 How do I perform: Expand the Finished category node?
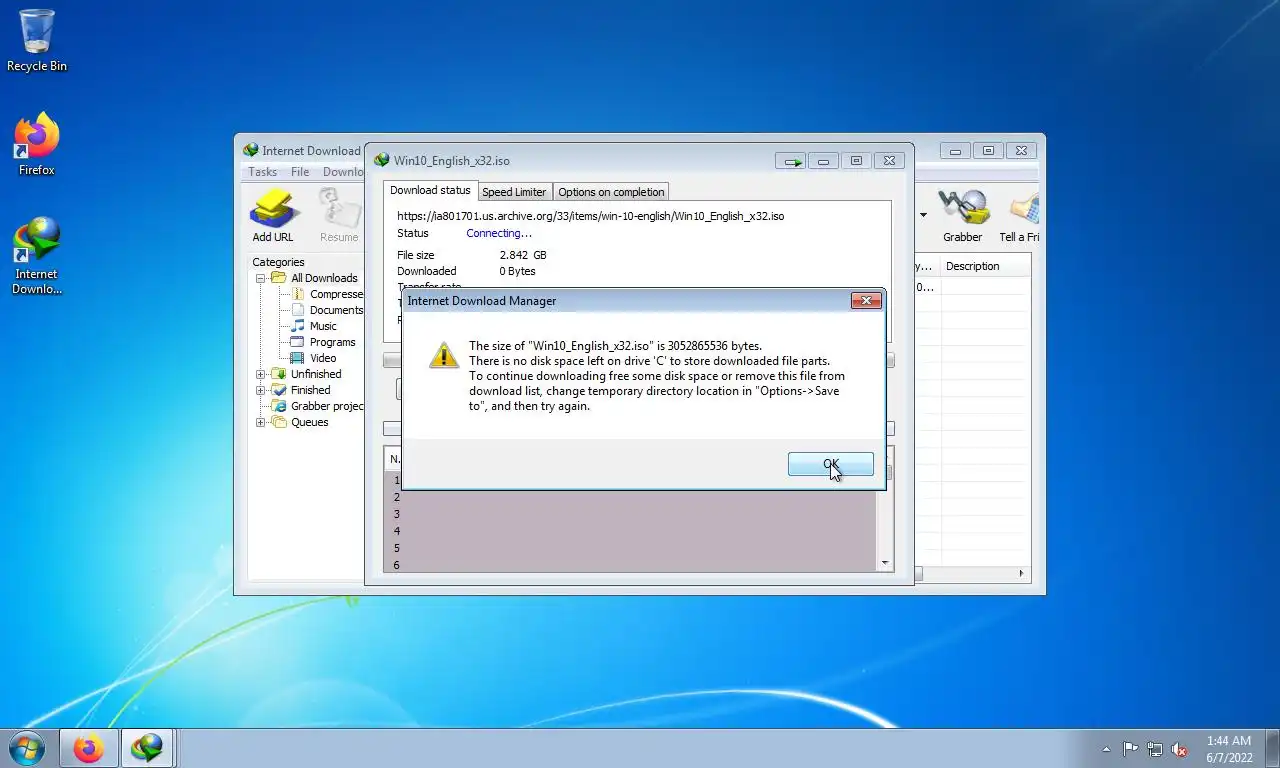261,390
